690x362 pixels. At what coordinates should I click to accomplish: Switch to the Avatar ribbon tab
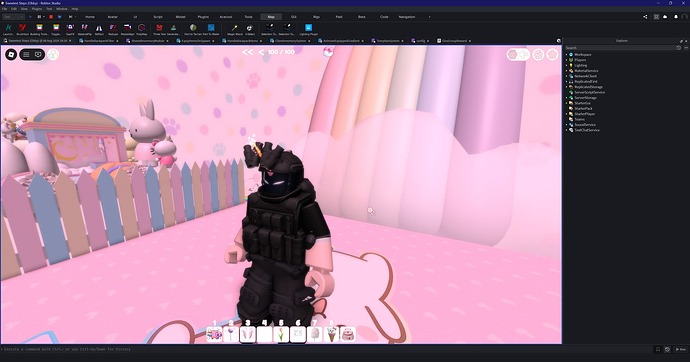(x=113, y=17)
